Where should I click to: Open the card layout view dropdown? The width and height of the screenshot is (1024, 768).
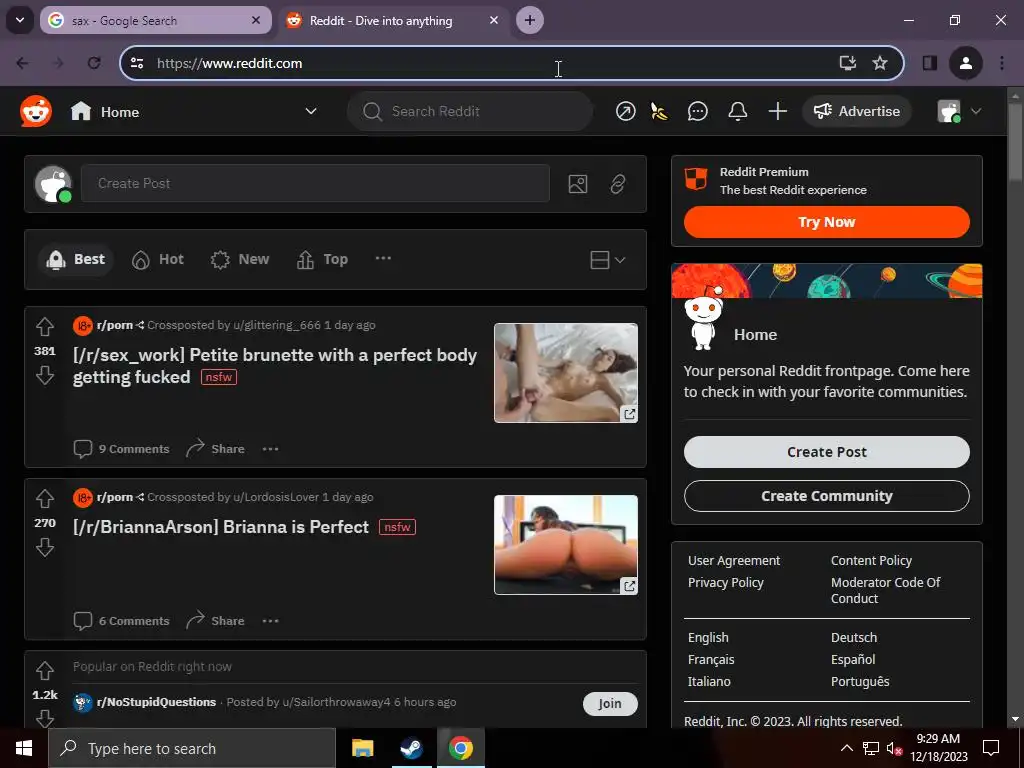[607, 260]
